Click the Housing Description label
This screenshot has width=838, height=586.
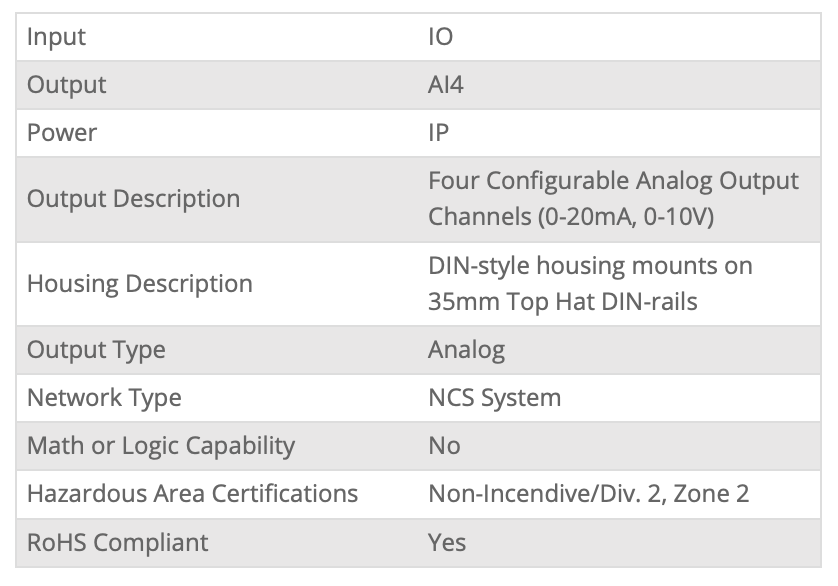click(x=139, y=284)
